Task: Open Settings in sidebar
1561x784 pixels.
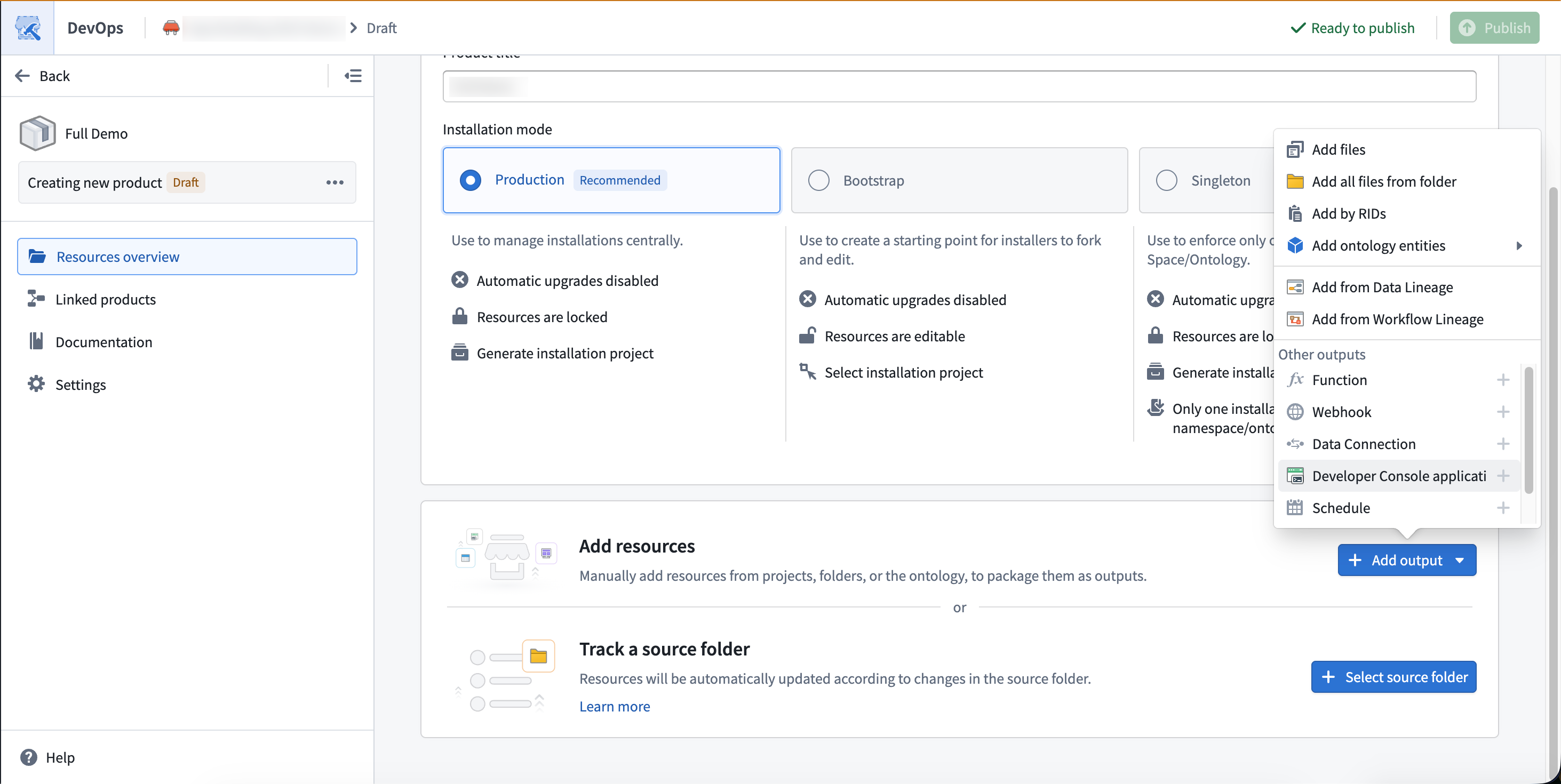Action: pos(187,385)
